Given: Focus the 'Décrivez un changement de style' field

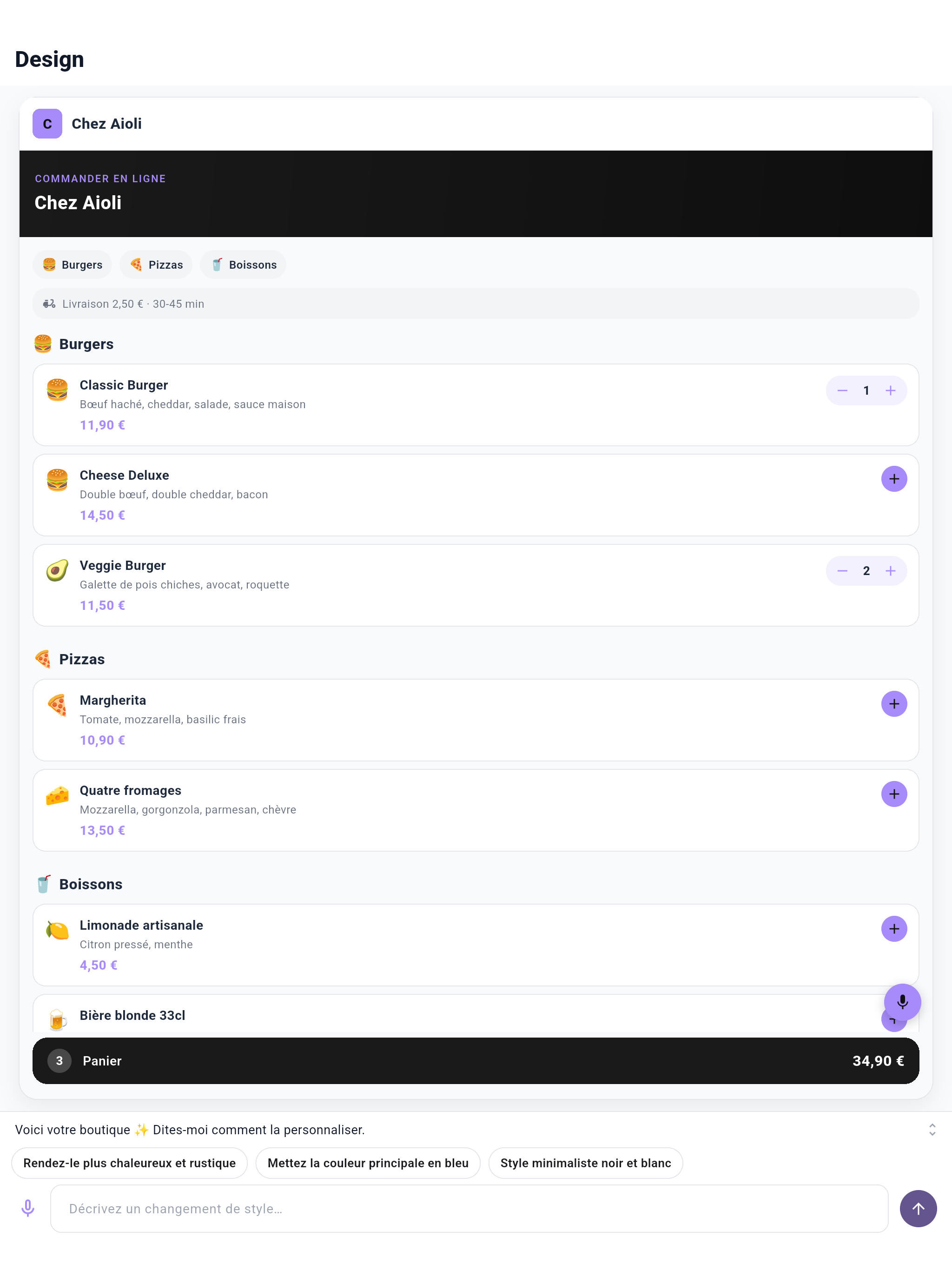Looking at the screenshot, I should tap(469, 1209).
